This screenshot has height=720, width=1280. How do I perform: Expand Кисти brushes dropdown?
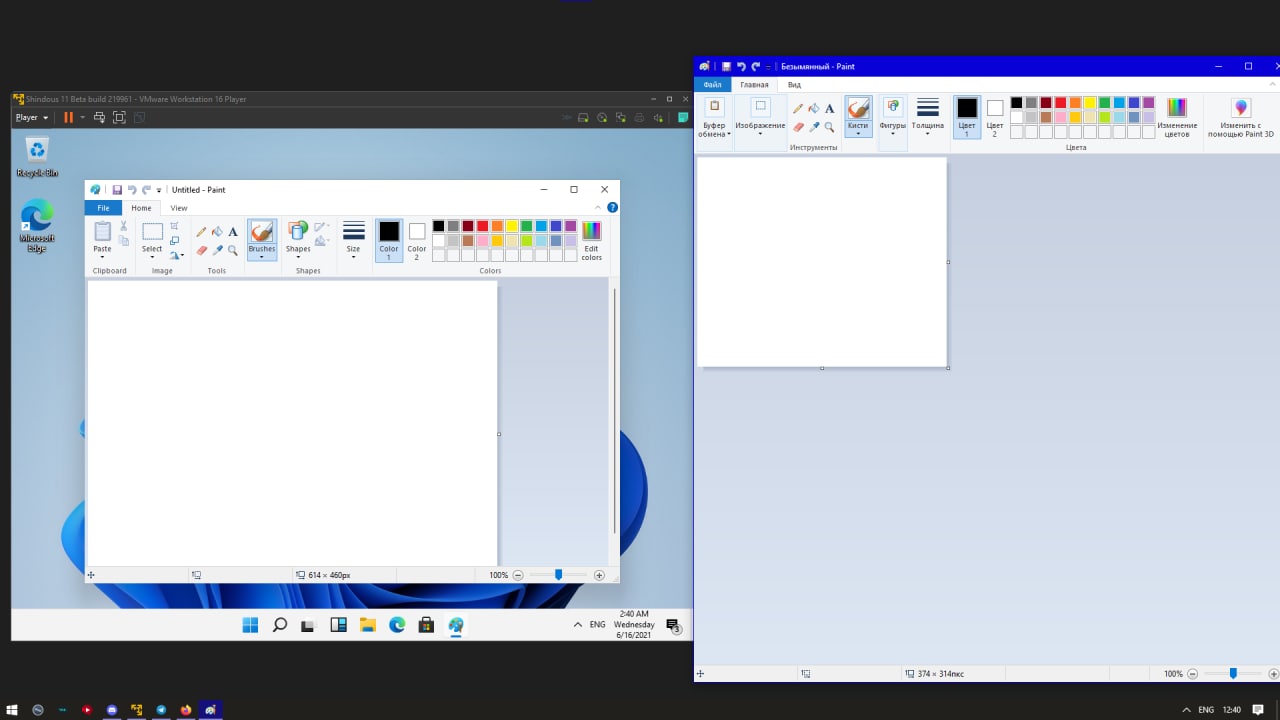point(858,130)
